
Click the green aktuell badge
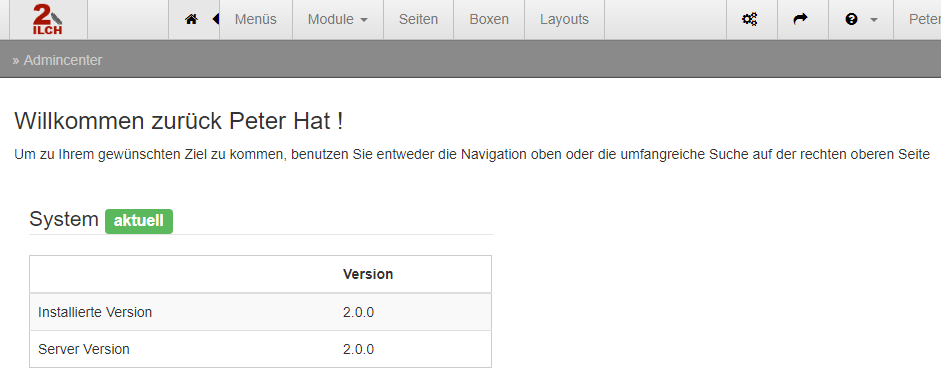click(139, 221)
